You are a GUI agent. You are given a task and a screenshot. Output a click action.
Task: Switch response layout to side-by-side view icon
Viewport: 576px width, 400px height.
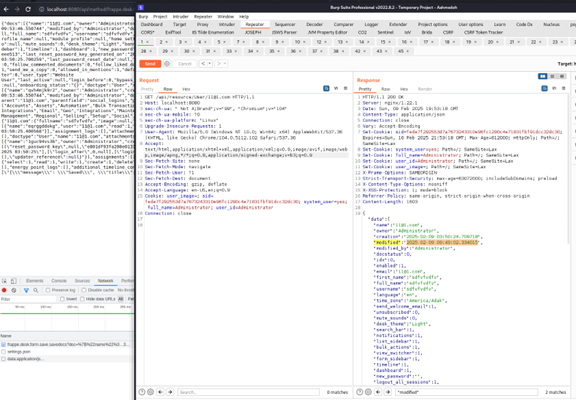542,76
